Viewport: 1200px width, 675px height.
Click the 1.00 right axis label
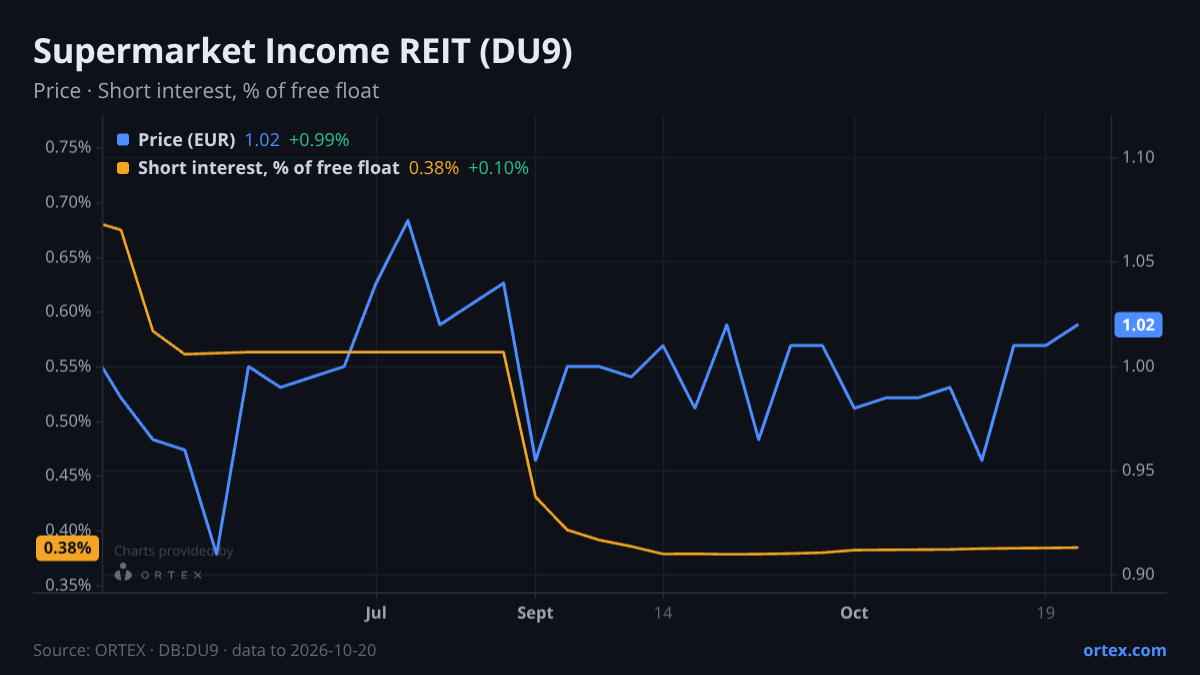[x=1139, y=366]
